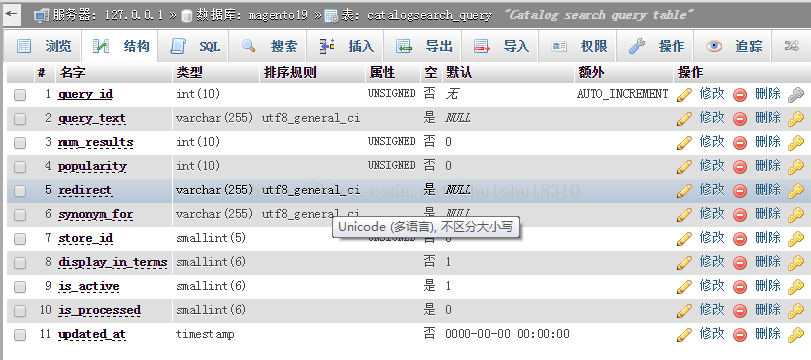Open the 导入 (Import) tab

click(x=501, y=47)
